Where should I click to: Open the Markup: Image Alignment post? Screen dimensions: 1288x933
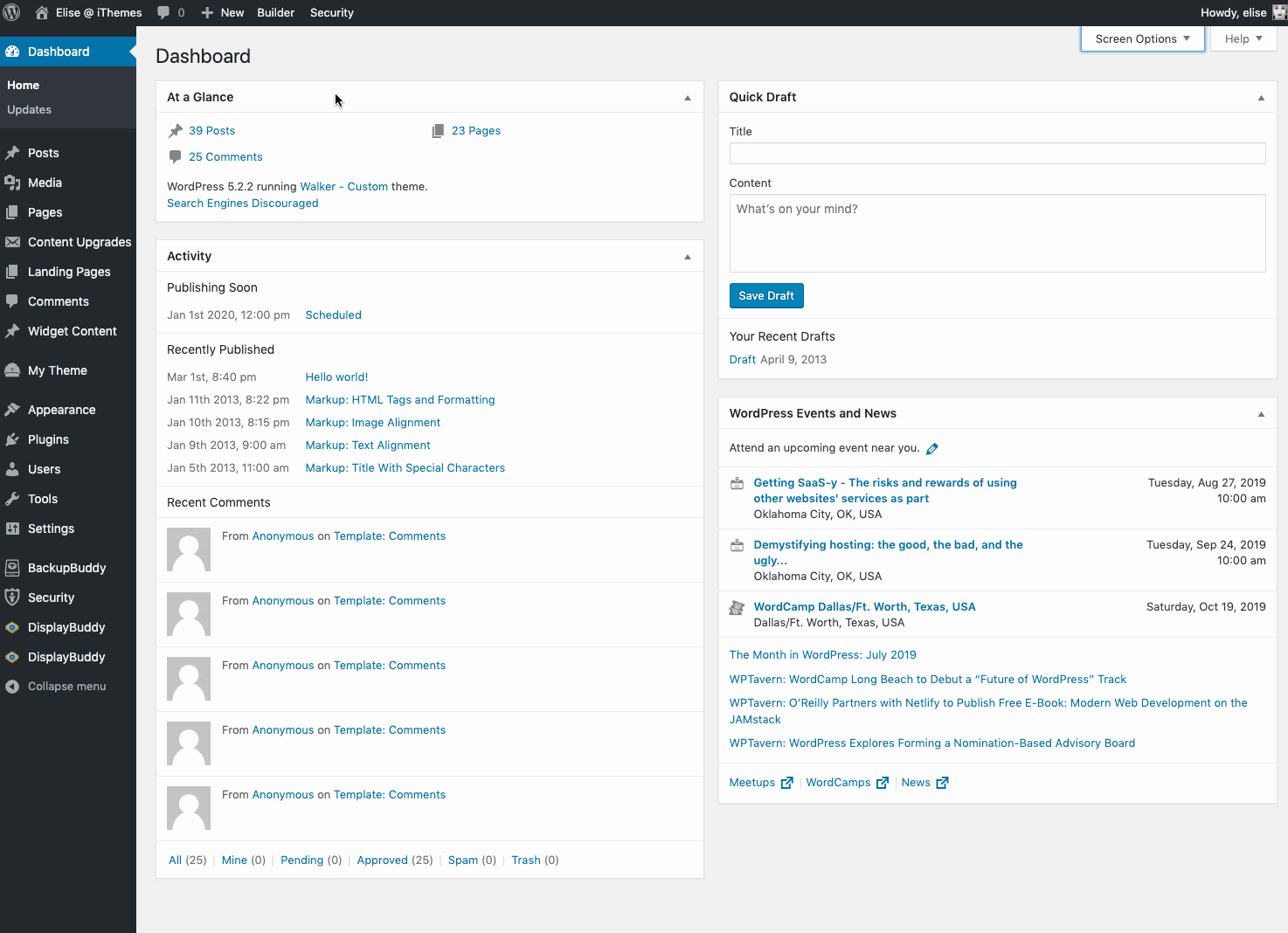[x=372, y=423]
